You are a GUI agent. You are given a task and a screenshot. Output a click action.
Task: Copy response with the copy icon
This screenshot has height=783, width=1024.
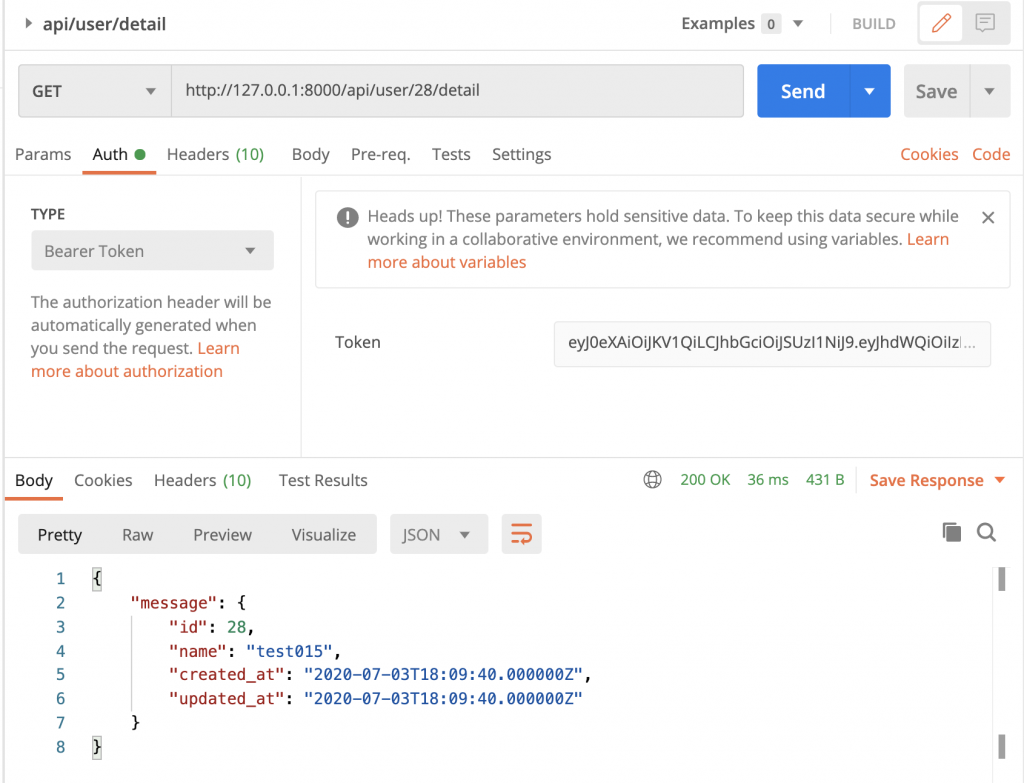pos(951,533)
